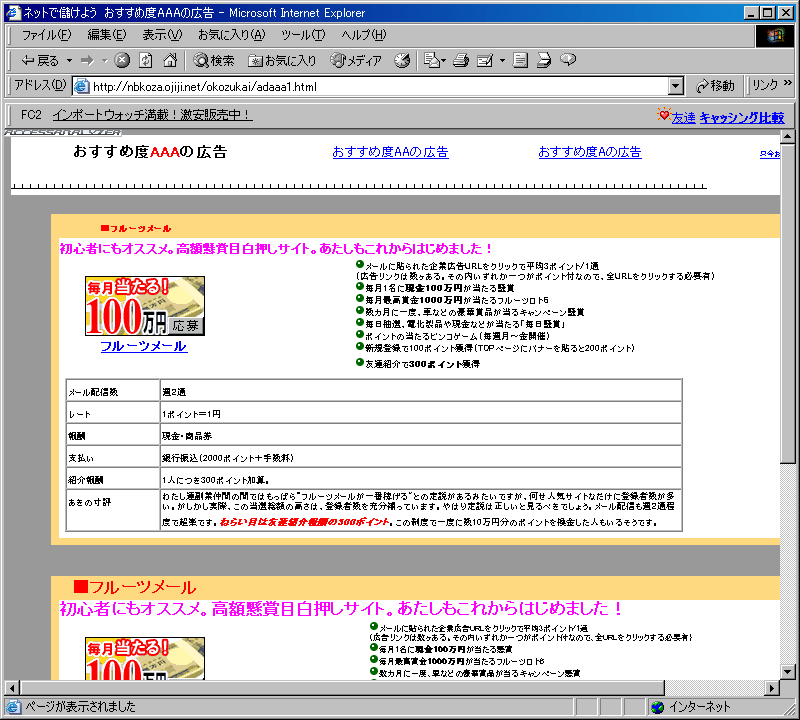Open the おすすめ度Aの広告 link
Viewport: 800px width, 720px height.
pyautogui.click(x=590, y=152)
